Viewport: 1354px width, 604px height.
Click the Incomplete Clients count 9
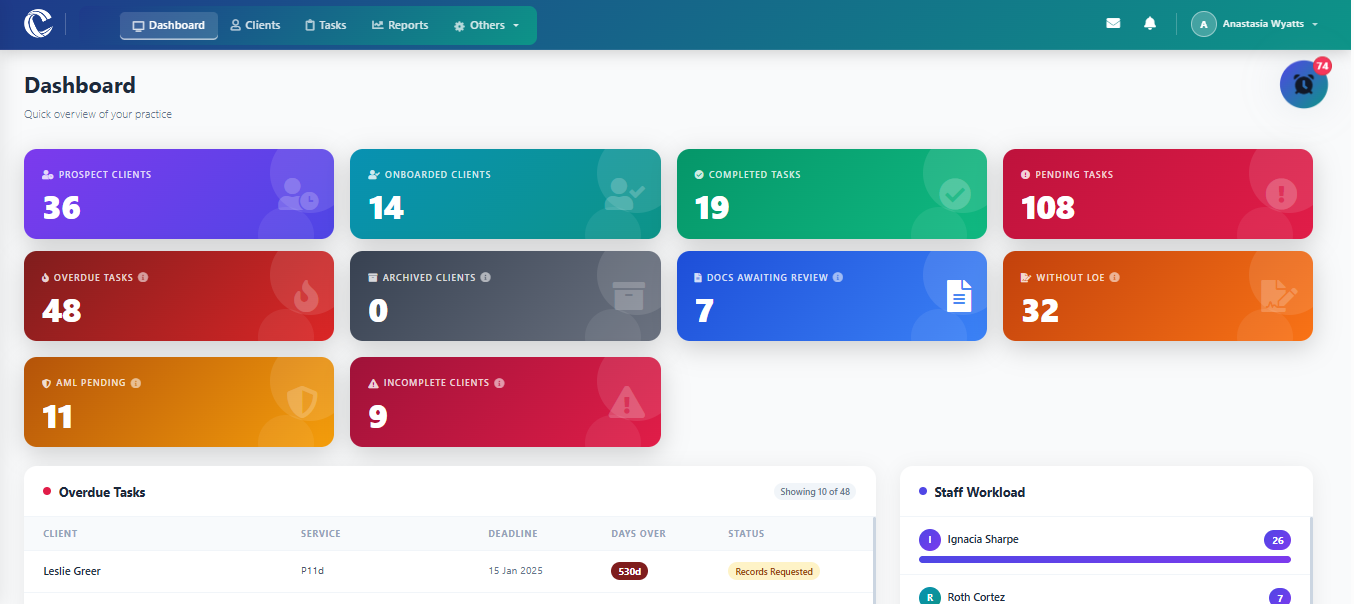(377, 416)
